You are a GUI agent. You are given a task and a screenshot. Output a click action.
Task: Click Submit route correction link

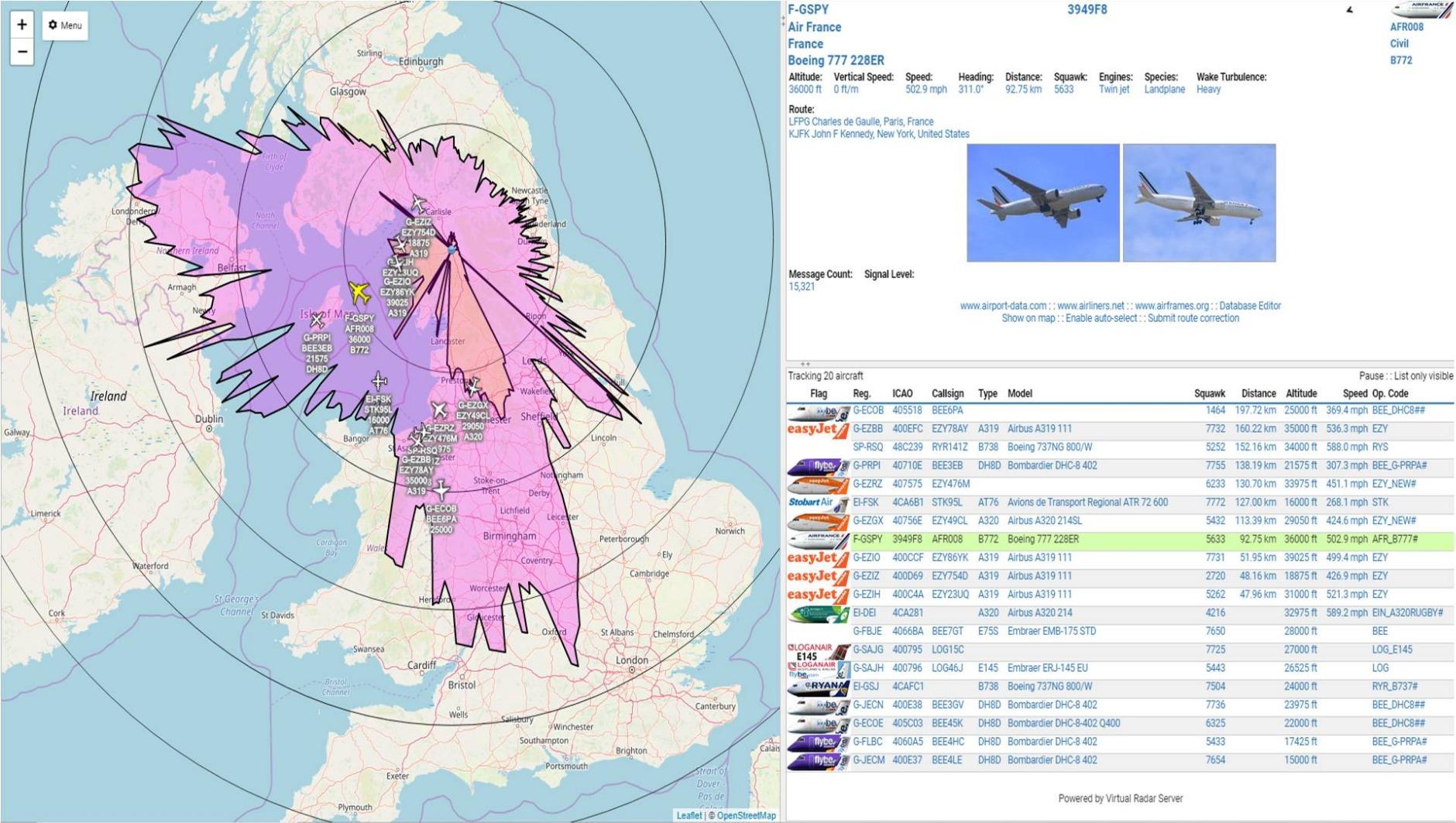(x=1193, y=318)
